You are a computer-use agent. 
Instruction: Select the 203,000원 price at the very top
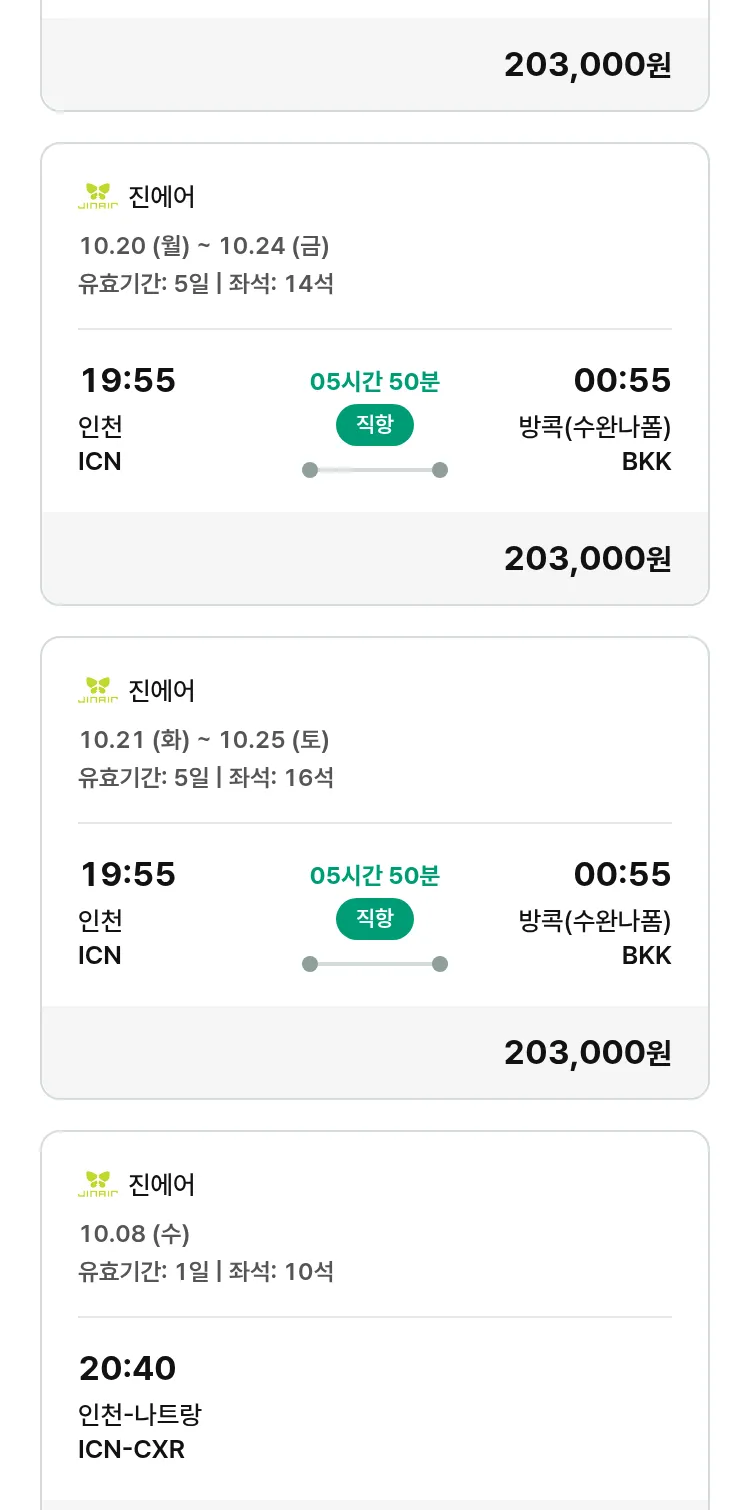[x=587, y=65]
